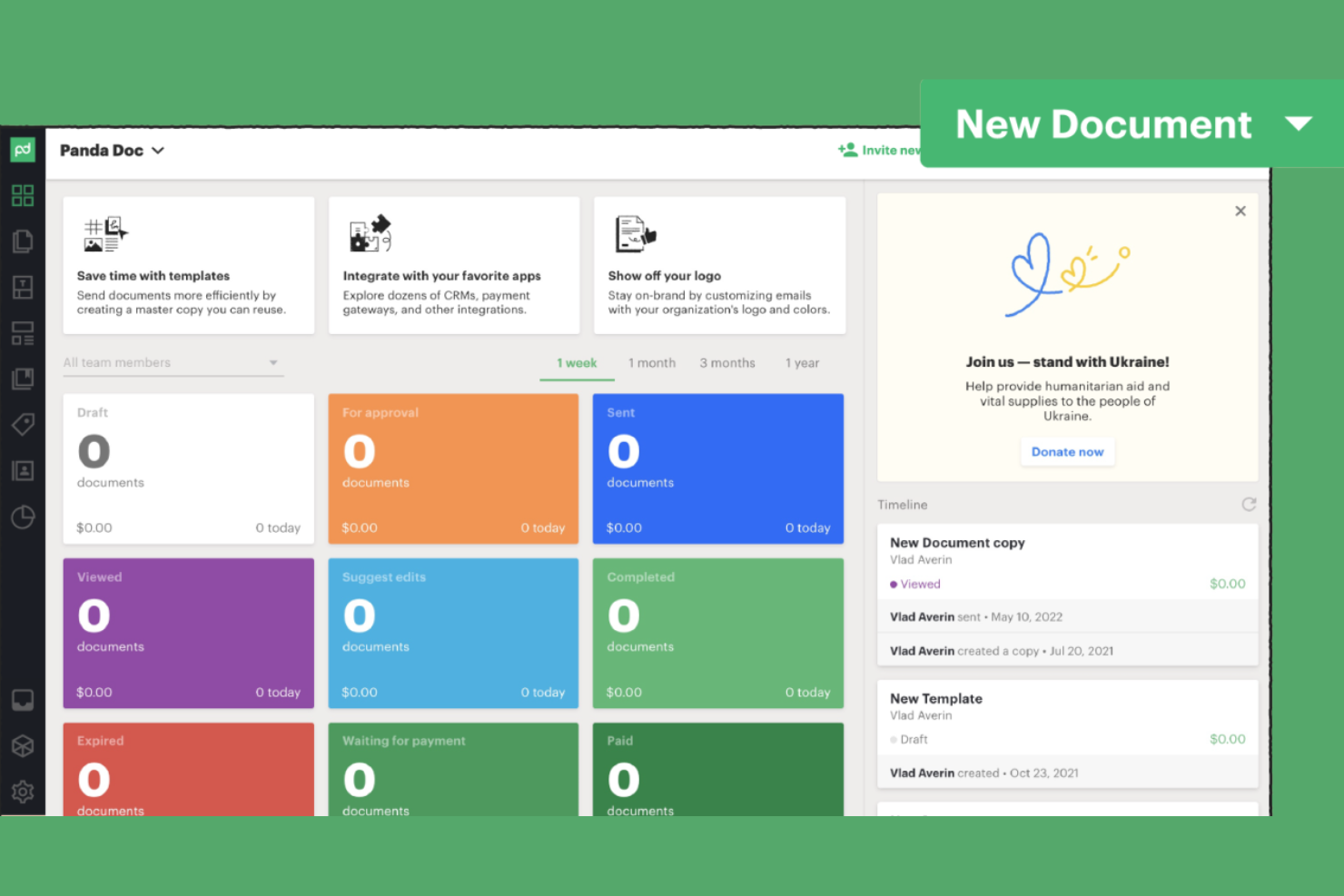Expand the Panda Doc workspace switcher
Image resolution: width=1344 pixels, height=896 pixels.
point(112,151)
